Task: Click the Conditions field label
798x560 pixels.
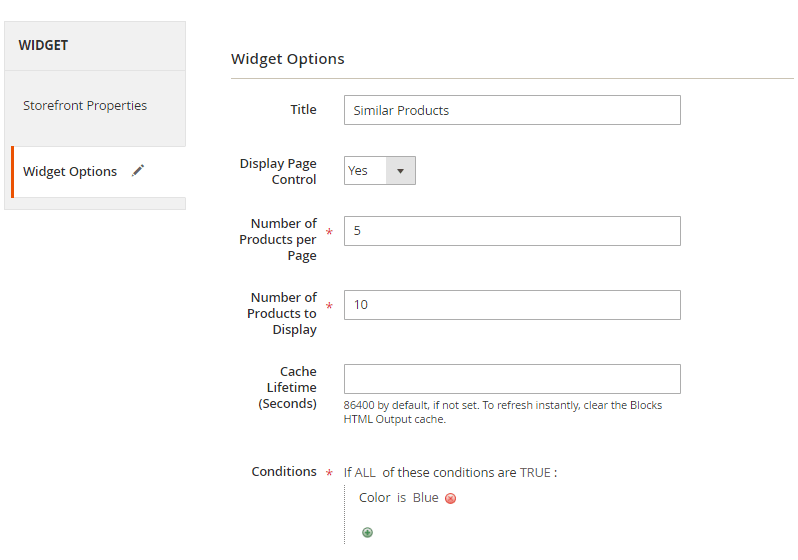Action: (284, 471)
